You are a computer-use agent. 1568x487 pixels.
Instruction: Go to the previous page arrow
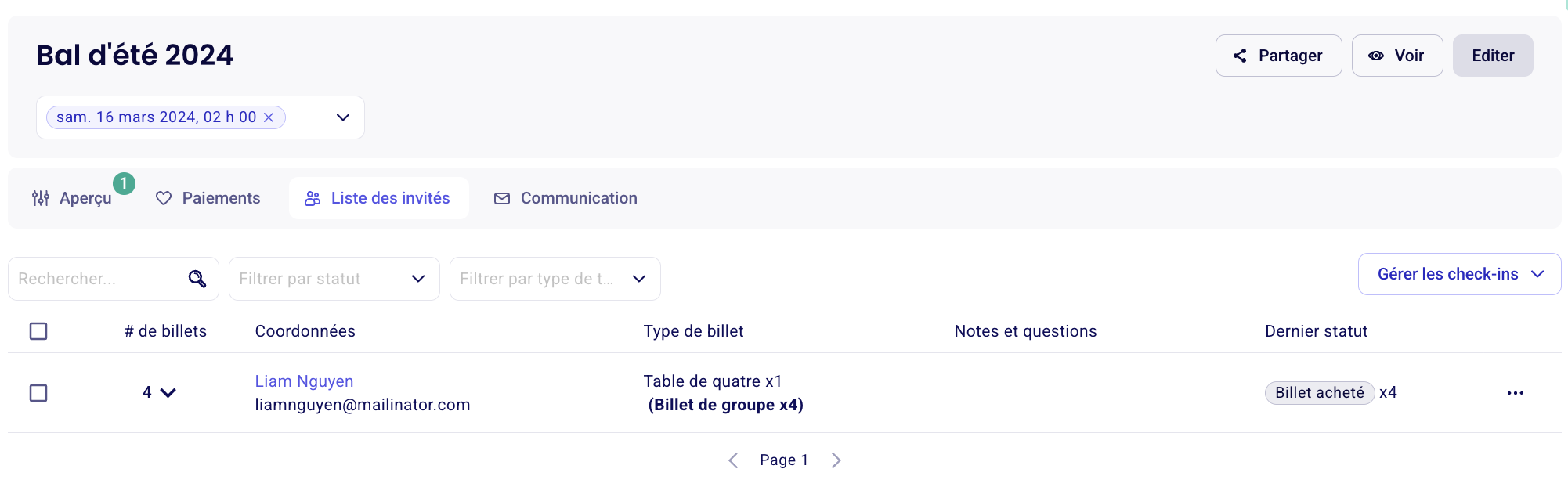point(734,460)
